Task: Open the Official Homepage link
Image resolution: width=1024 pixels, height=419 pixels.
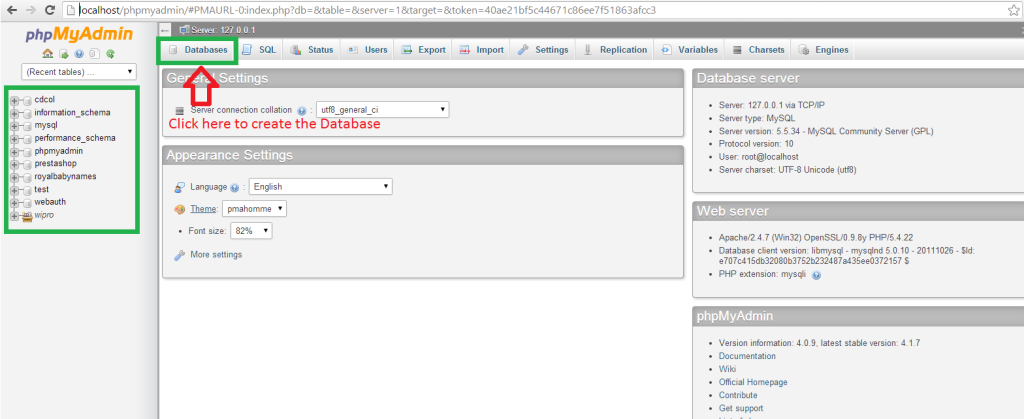Action: tap(753, 382)
